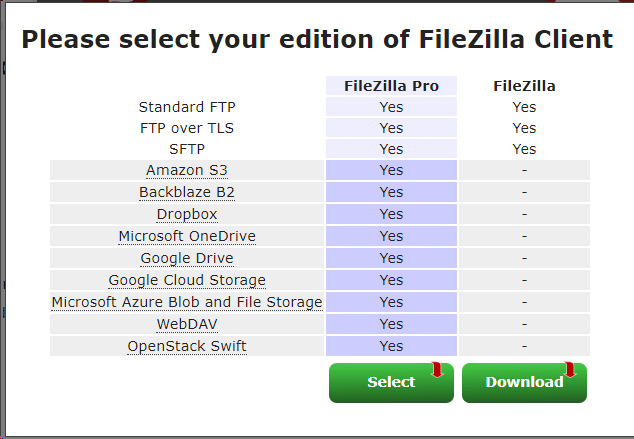Click the SFTP row label
This screenshot has width=634, height=439.
187,149
